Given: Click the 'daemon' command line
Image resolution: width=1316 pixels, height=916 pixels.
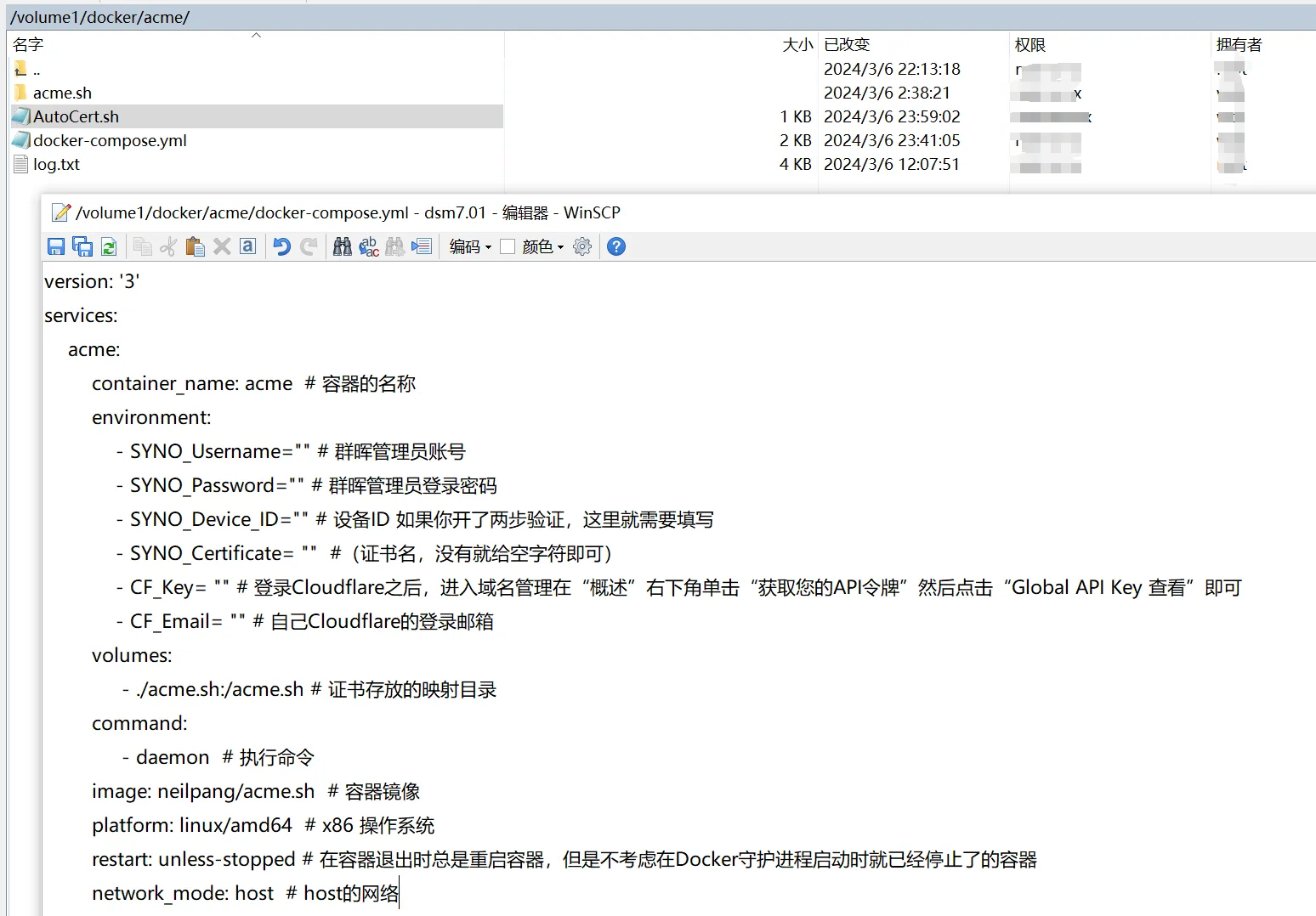Looking at the screenshot, I should 218,757.
